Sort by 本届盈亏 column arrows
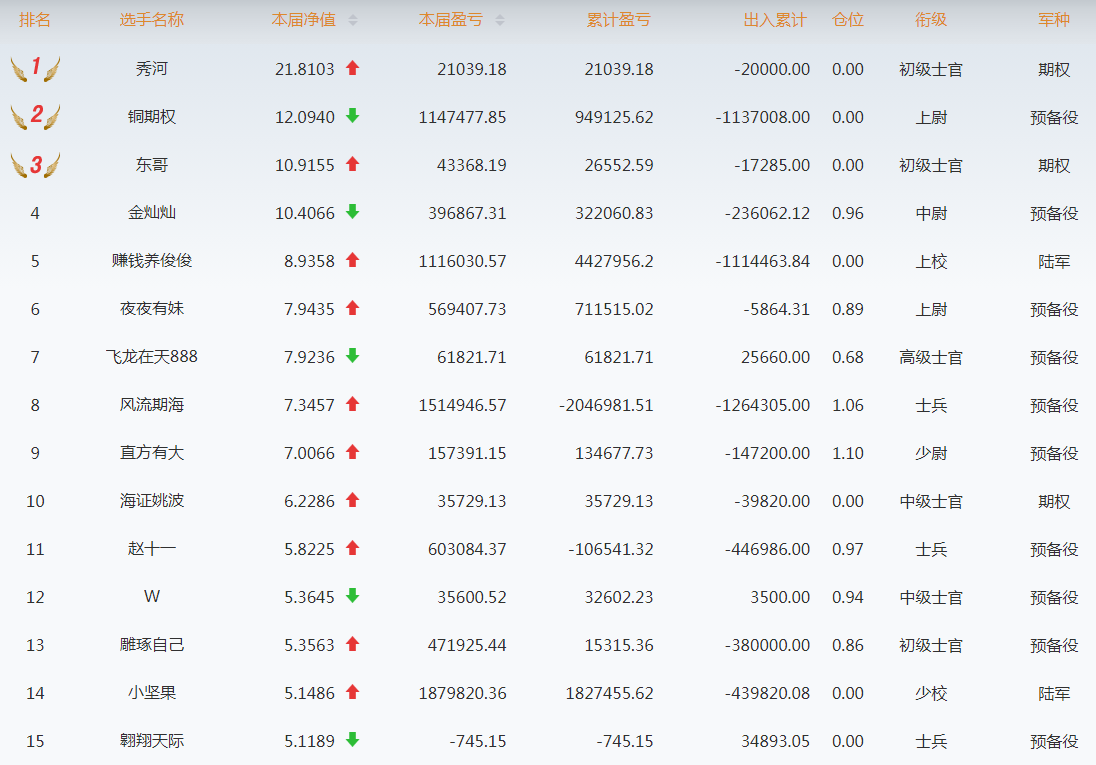The height and width of the screenshot is (765, 1096). point(500,20)
